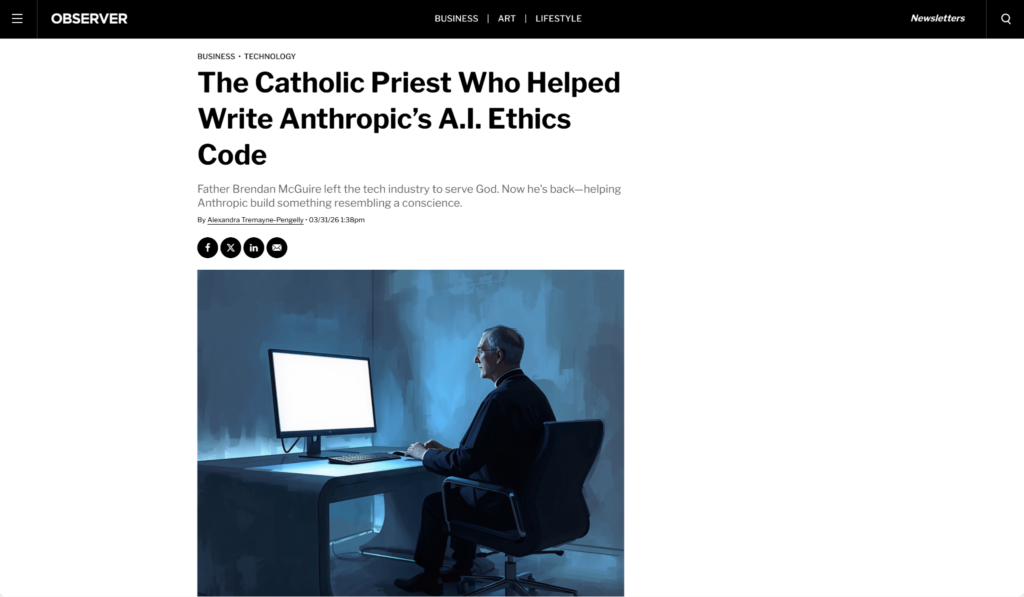This screenshot has height=597, width=1024.
Task: Share article via email icon
Action: pyautogui.click(x=277, y=248)
